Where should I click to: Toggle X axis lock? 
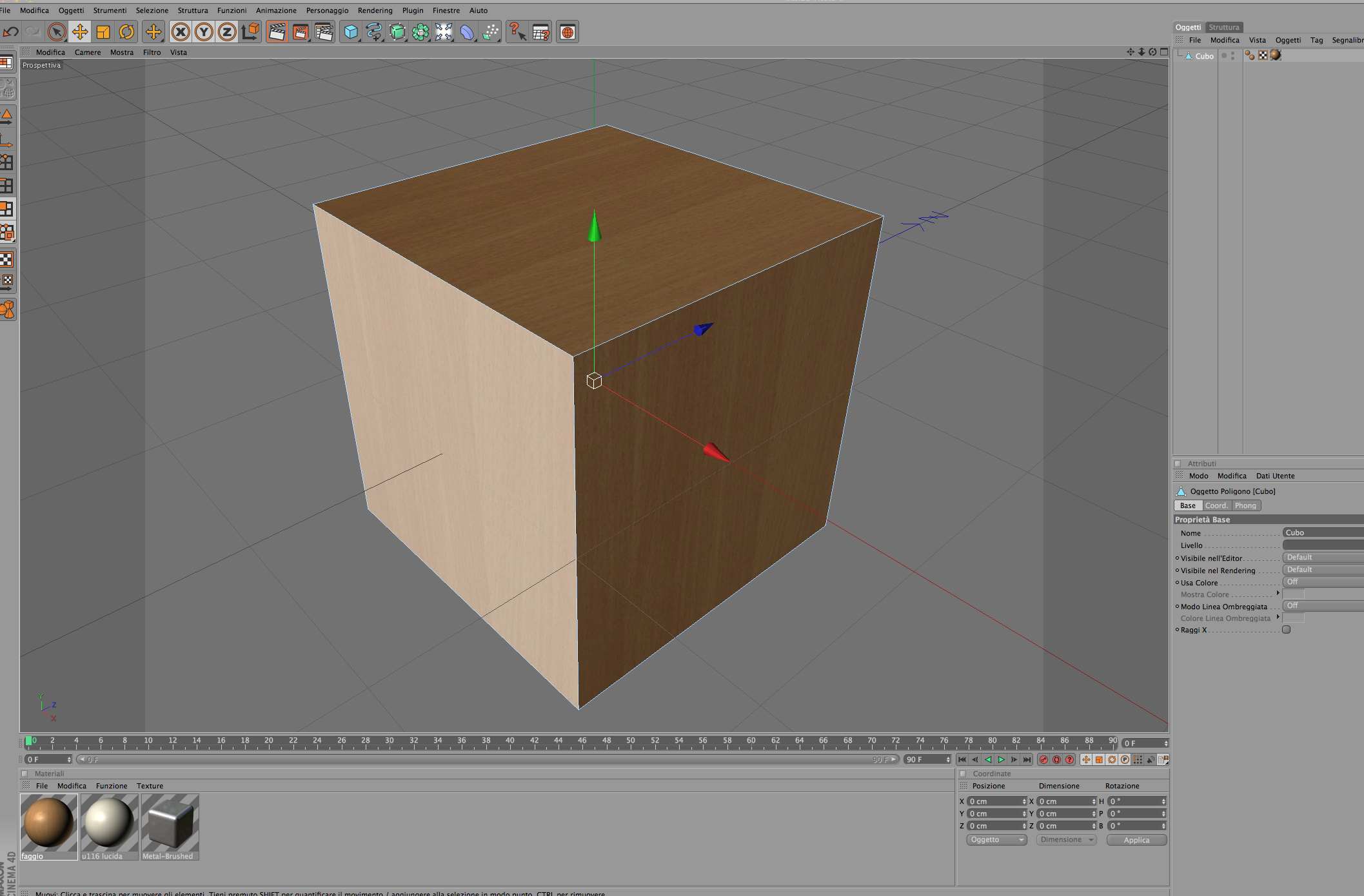tap(181, 32)
